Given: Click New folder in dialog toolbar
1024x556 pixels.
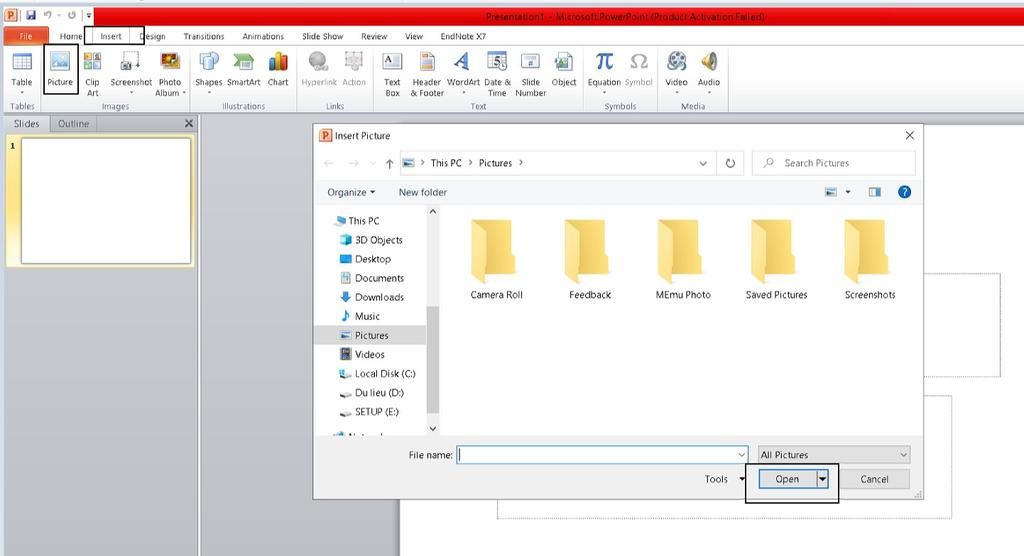Looking at the screenshot, I should [423, 192].
